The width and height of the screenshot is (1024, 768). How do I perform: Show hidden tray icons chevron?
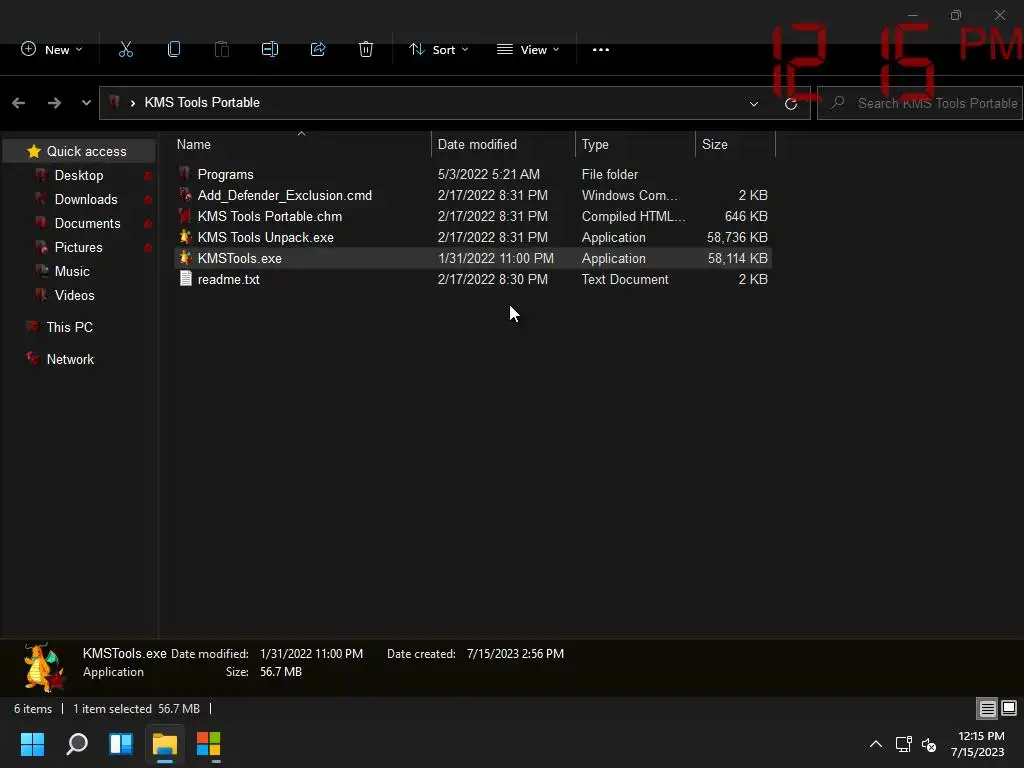pos(876,744)
